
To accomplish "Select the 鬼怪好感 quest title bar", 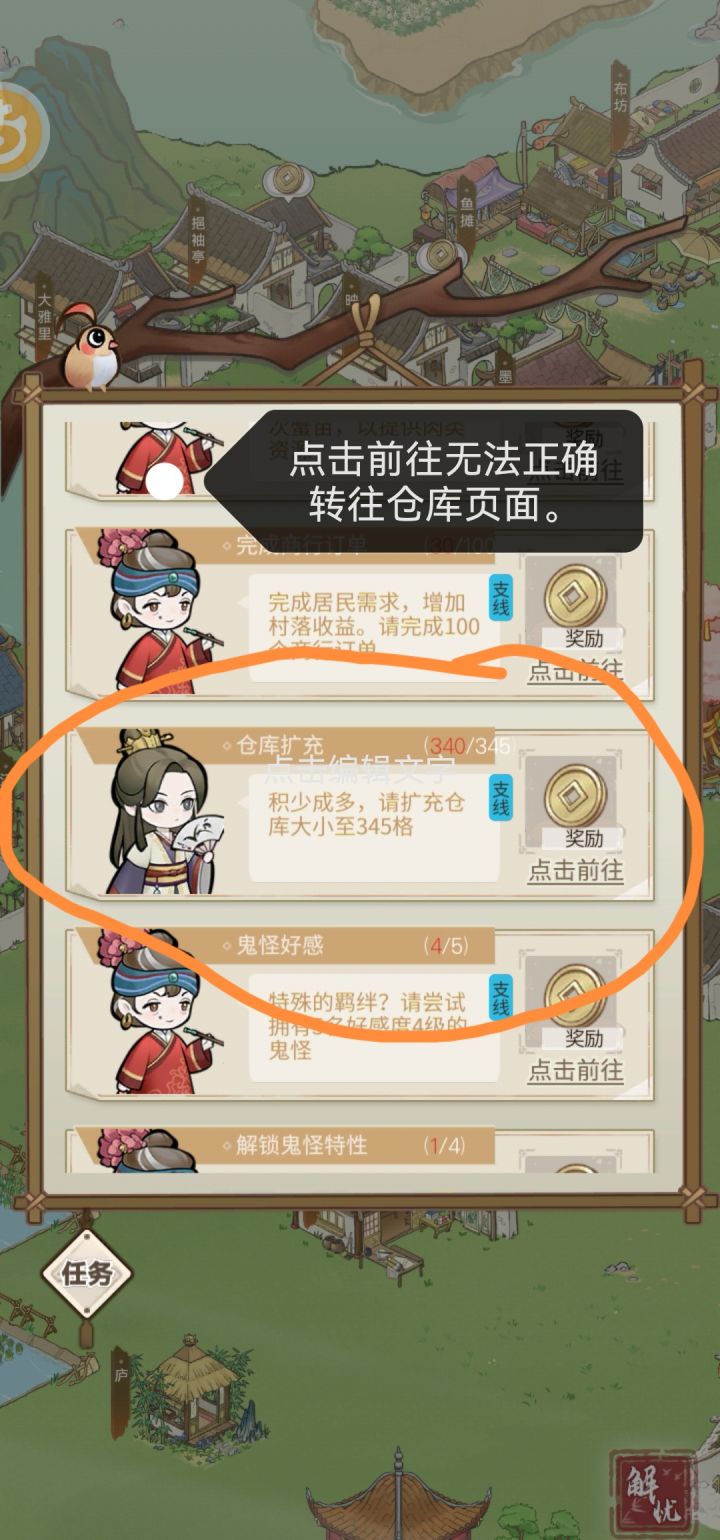I will pos(290,945).
